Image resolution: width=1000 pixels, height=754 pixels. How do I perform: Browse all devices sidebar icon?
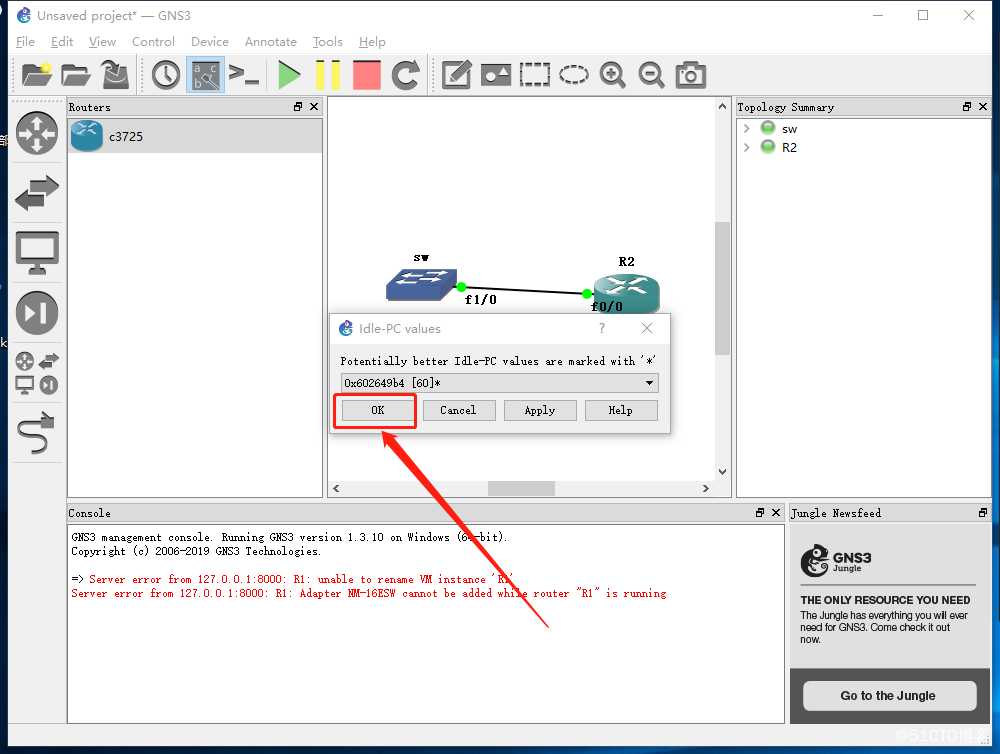point(36,373)
